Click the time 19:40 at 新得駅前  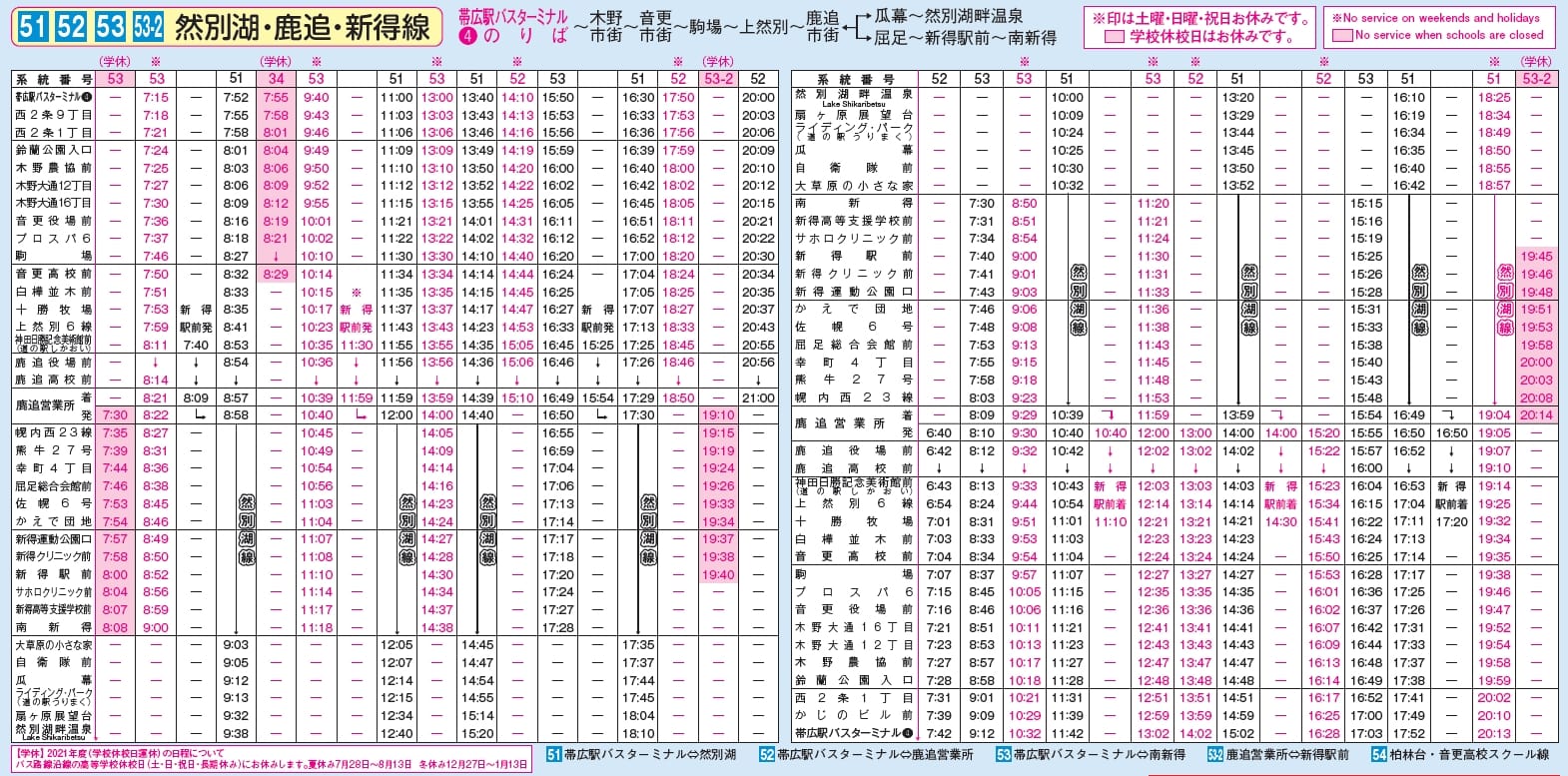(x=718, y=574)
